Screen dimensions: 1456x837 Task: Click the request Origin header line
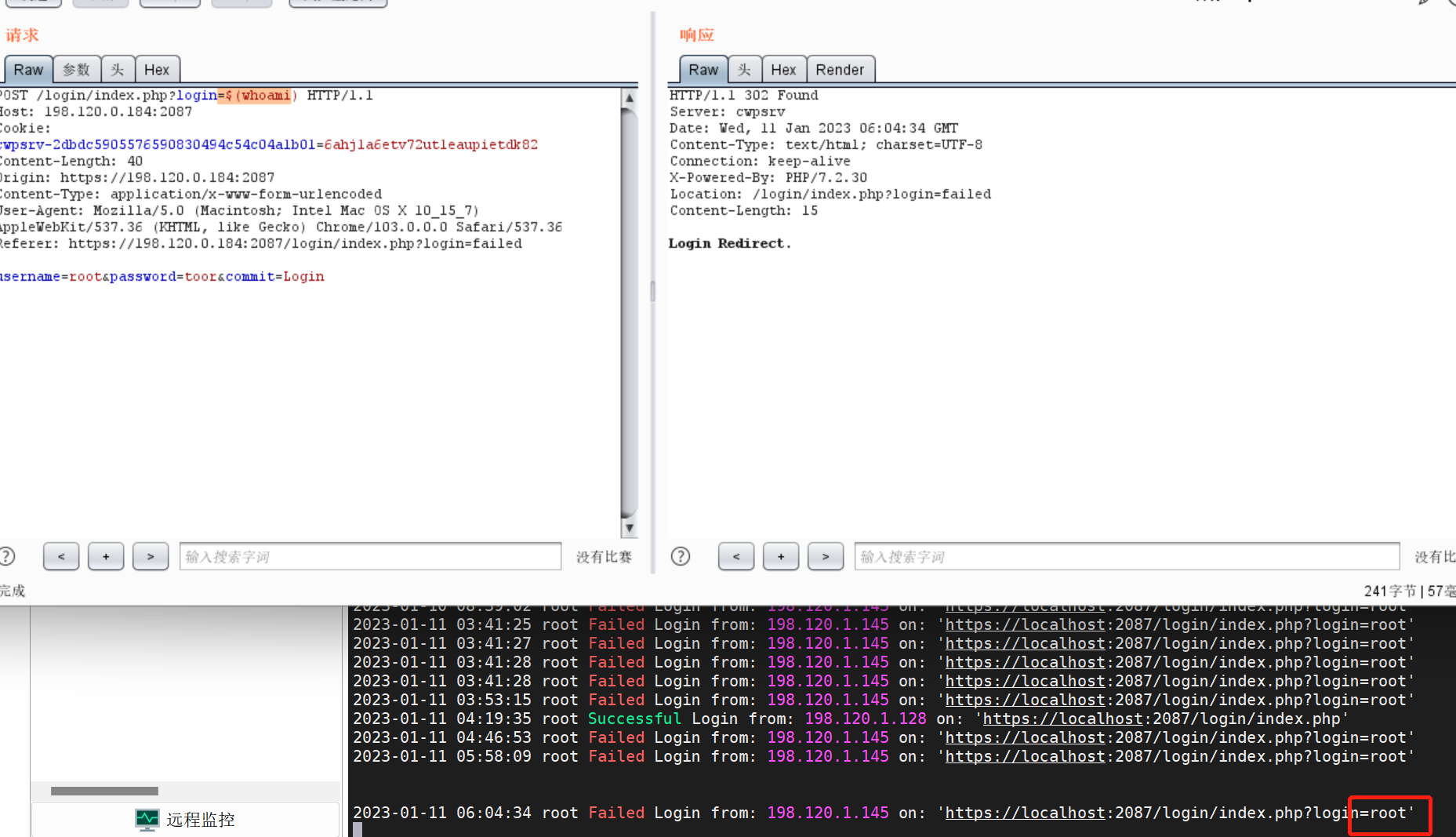pyautogui.click(x=137, y=177)
